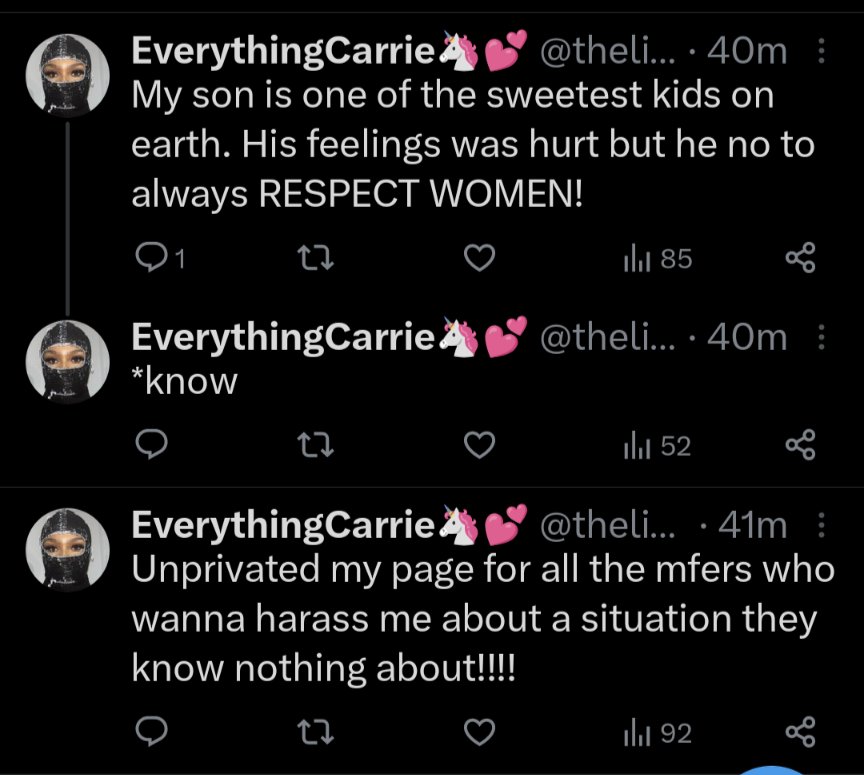The width and height of the screenshot is (864, 775).
Task: Like the 'Unprivated my page' tweet
Action: click(483, 734)
